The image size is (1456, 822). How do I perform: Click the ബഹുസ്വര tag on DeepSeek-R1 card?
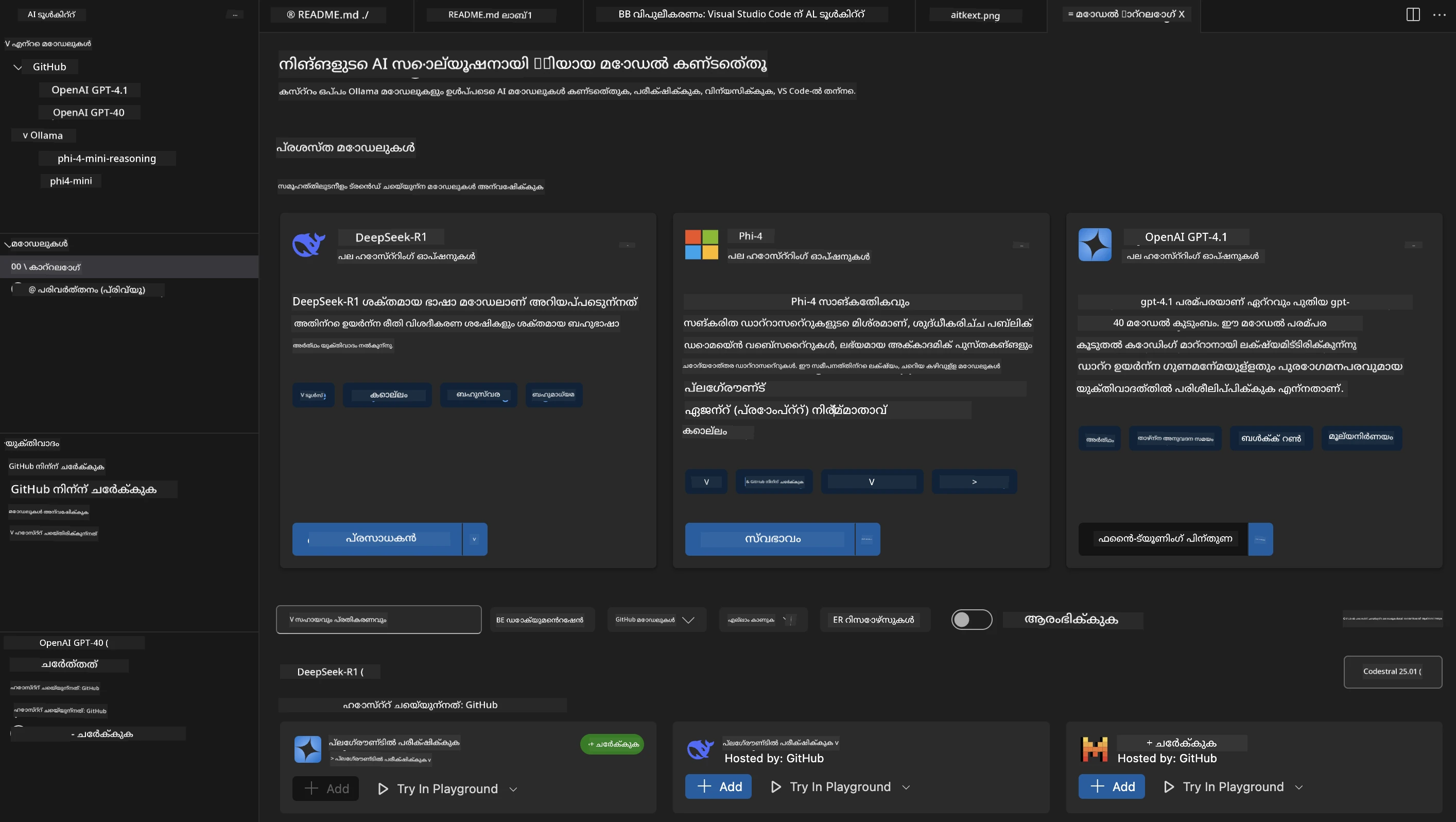[479, 395]
